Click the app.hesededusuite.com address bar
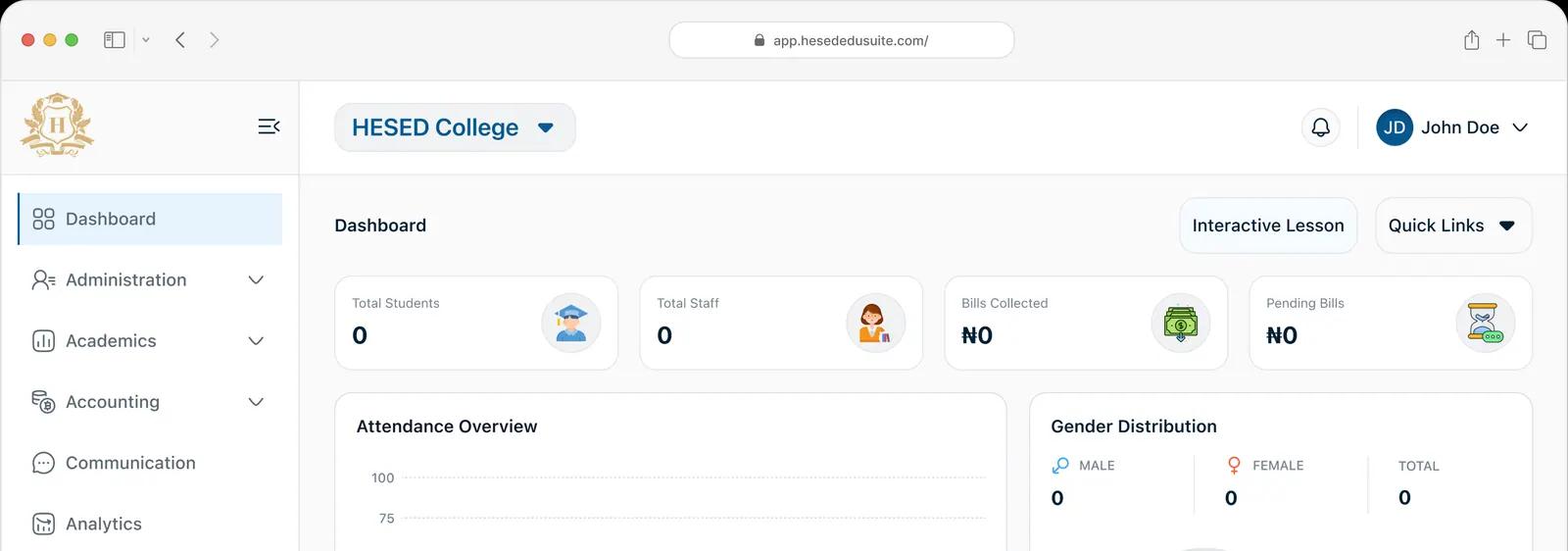Image resolution: width=1568 pixels, height=551 pixels. point(842,40)
